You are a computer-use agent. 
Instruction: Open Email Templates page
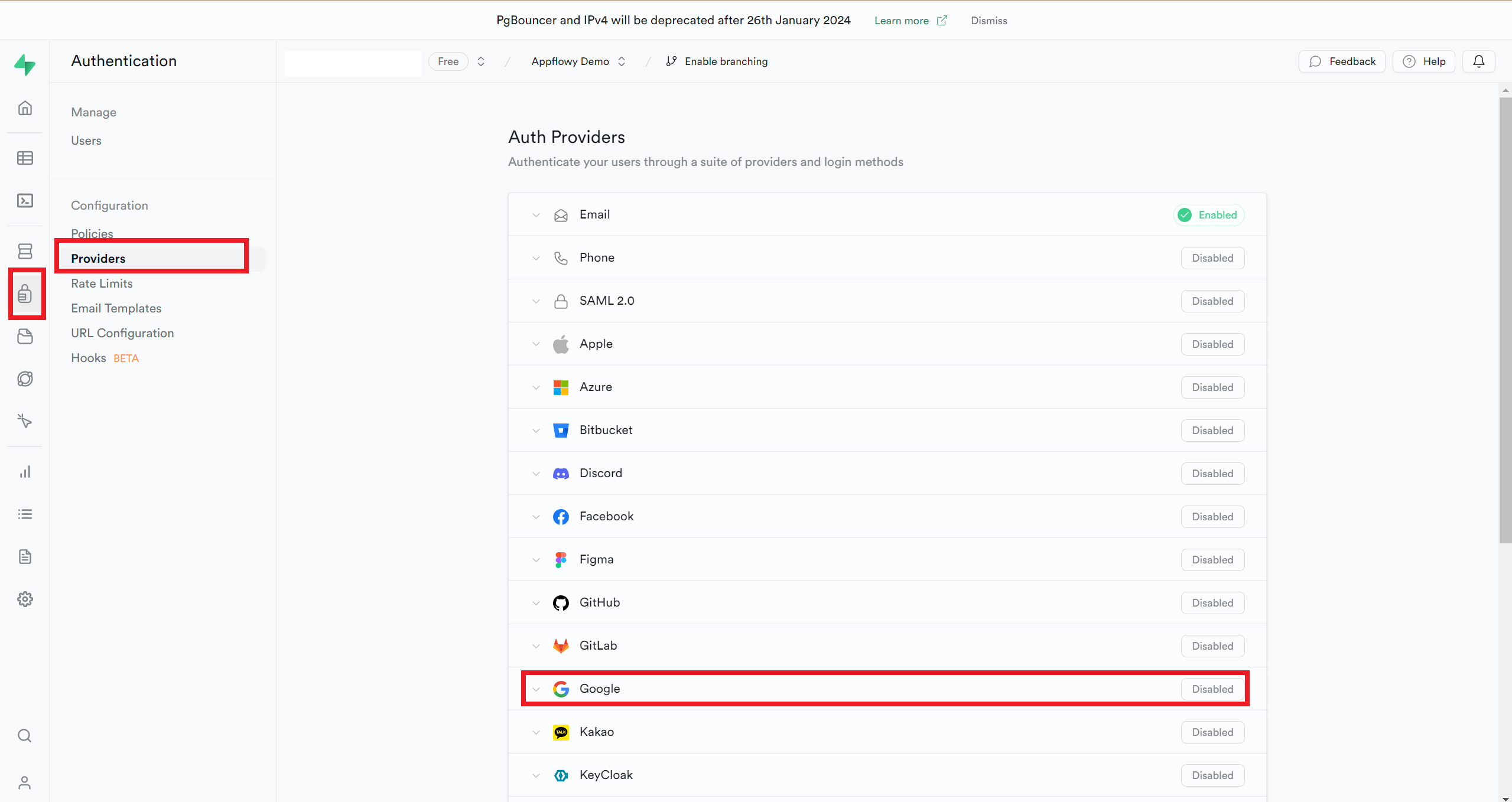tap(116, 308)
